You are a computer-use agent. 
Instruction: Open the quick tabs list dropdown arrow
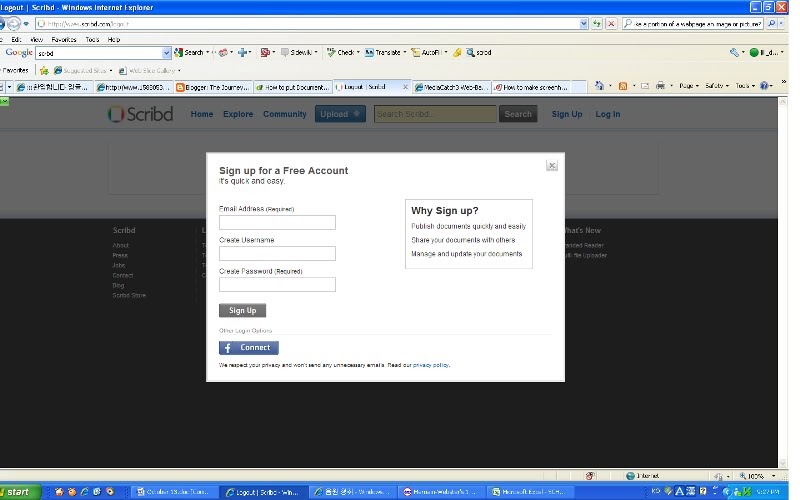[x=9, y=87]
